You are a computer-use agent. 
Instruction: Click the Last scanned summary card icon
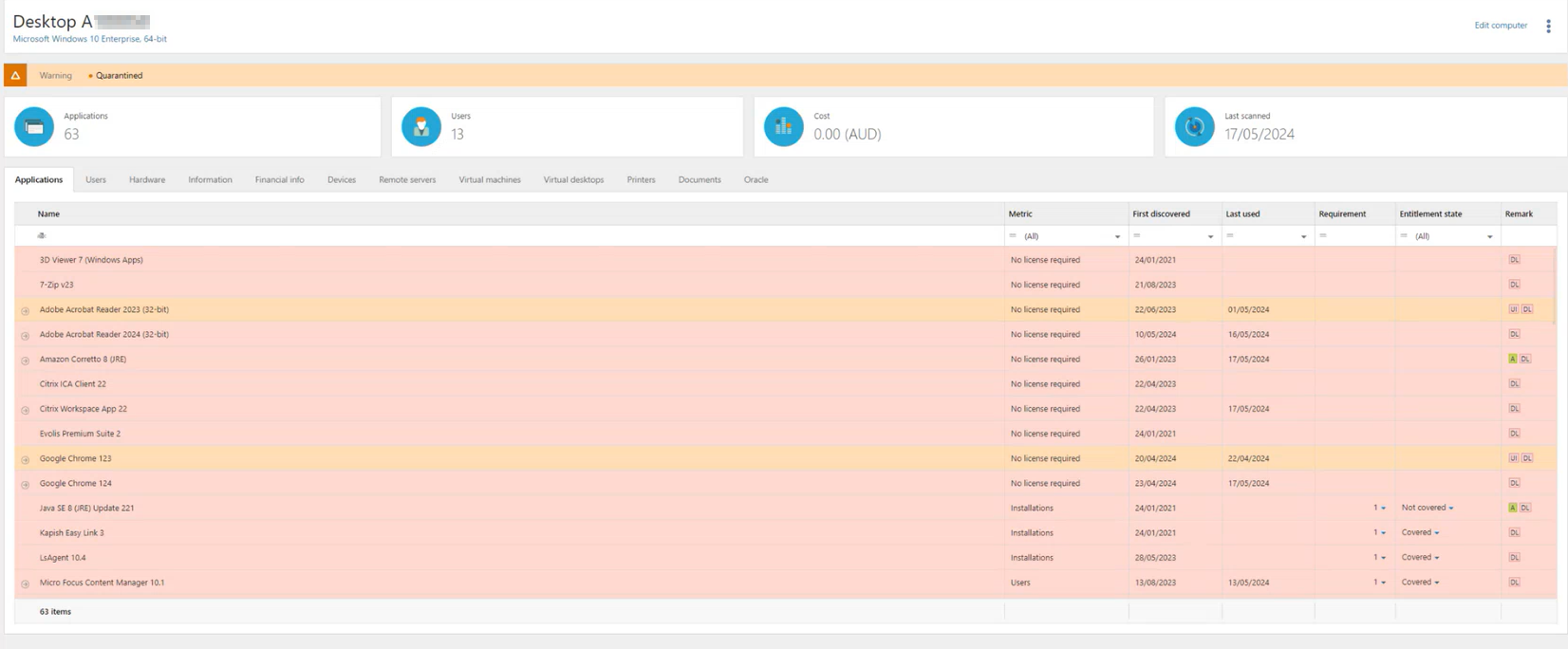click(x=1195, y=126)
